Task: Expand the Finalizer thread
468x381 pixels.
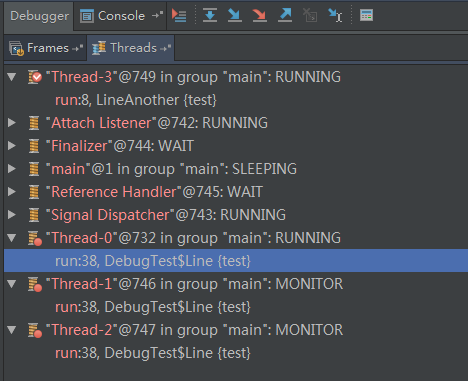Action: click(x=12, y=146)
